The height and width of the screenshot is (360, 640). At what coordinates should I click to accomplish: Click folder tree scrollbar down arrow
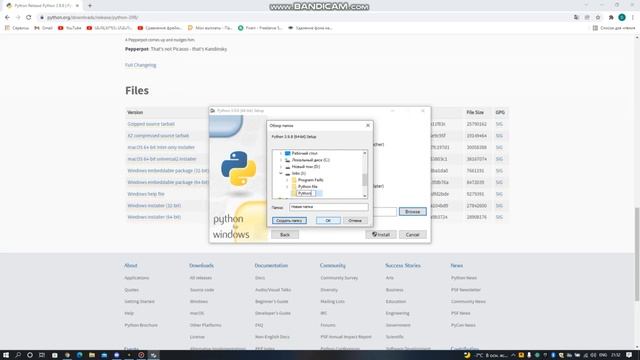coord(364,196)
